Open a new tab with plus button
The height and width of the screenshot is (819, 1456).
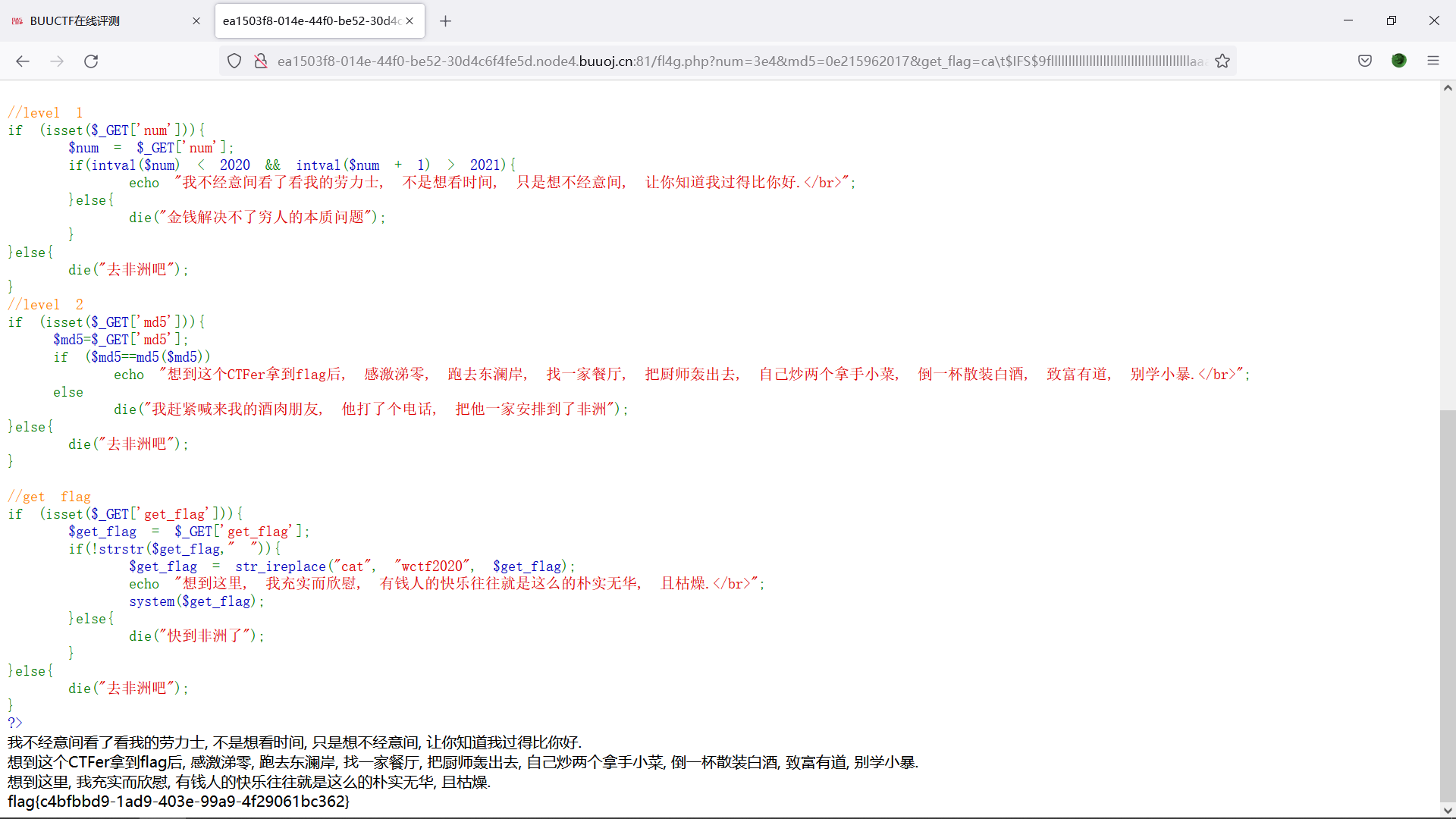[446, 21]
